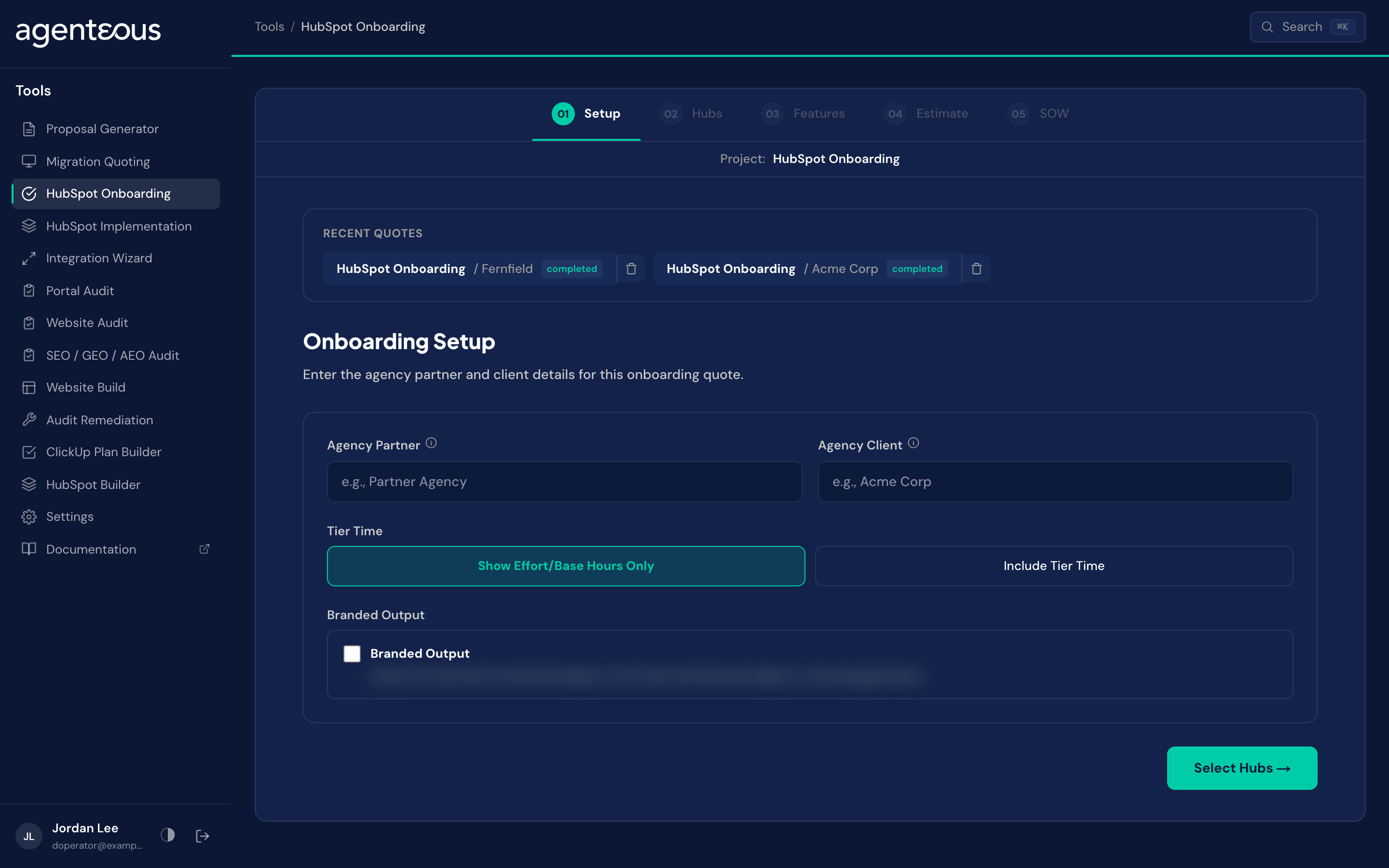Toggle the light/dark theme icon

[x=168, y=835]
